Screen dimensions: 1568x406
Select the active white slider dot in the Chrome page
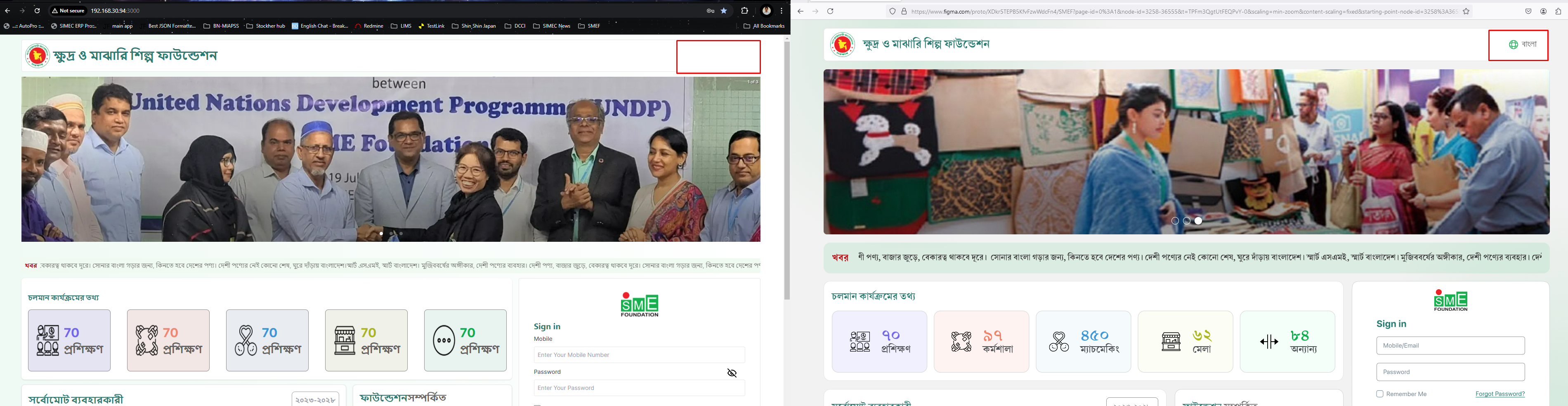coord(381,233)
